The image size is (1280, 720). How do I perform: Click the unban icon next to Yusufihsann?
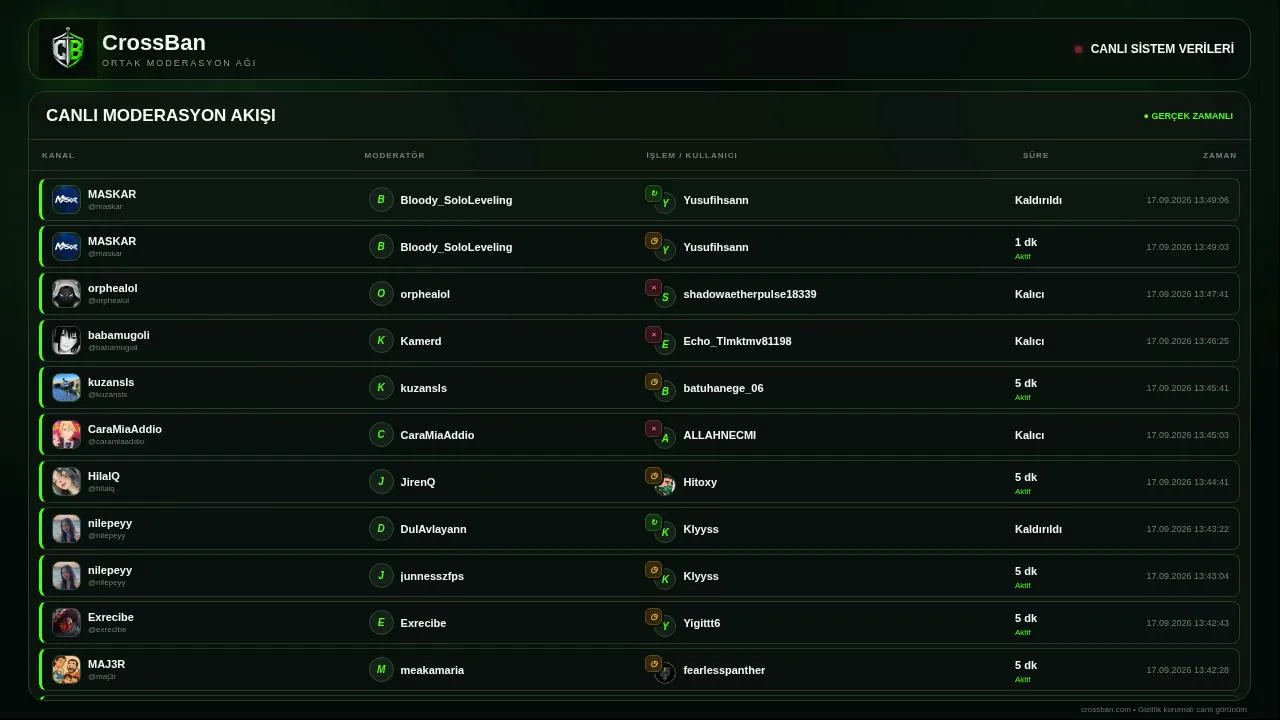coord(653,193)
